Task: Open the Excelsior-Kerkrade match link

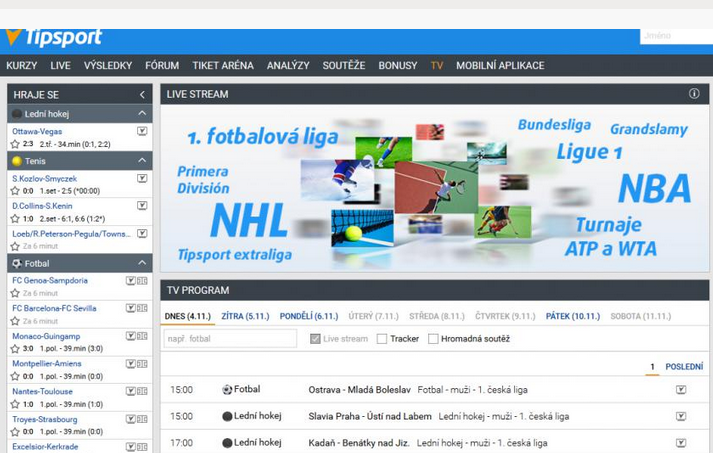Action: tap(45, 447)
